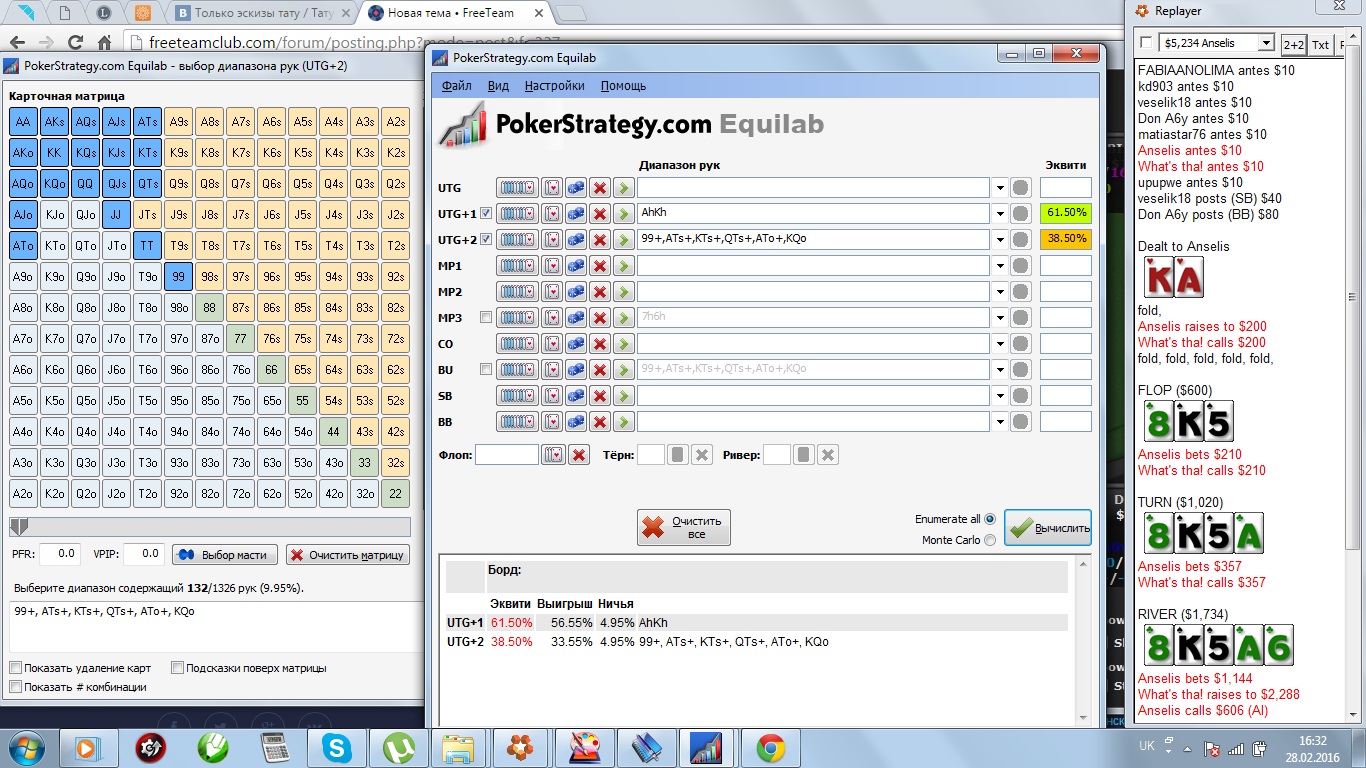Open the Помощь menu
The height and width of the screenshot is (768, 1366).
tap(623, 86)
